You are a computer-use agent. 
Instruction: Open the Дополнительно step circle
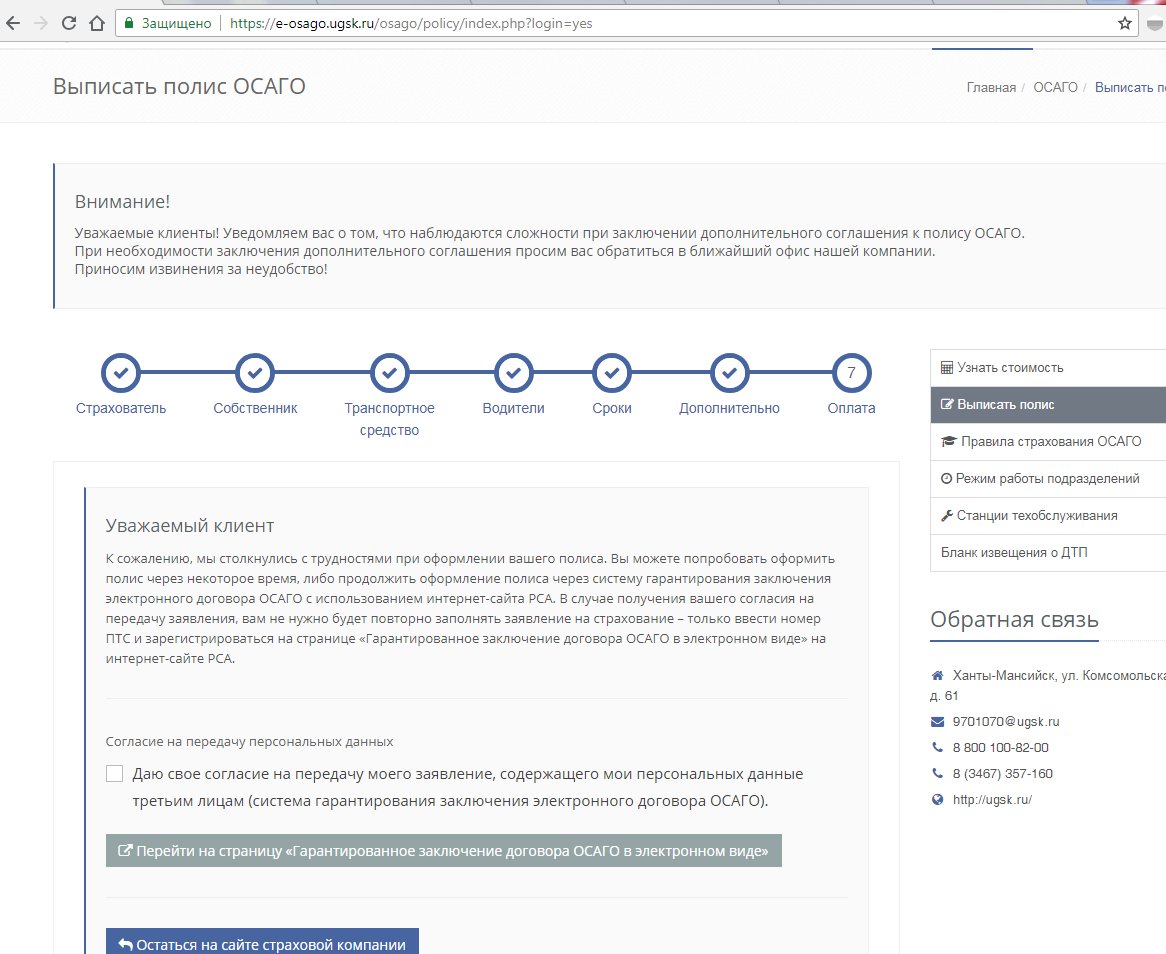[x=729, y=373]
